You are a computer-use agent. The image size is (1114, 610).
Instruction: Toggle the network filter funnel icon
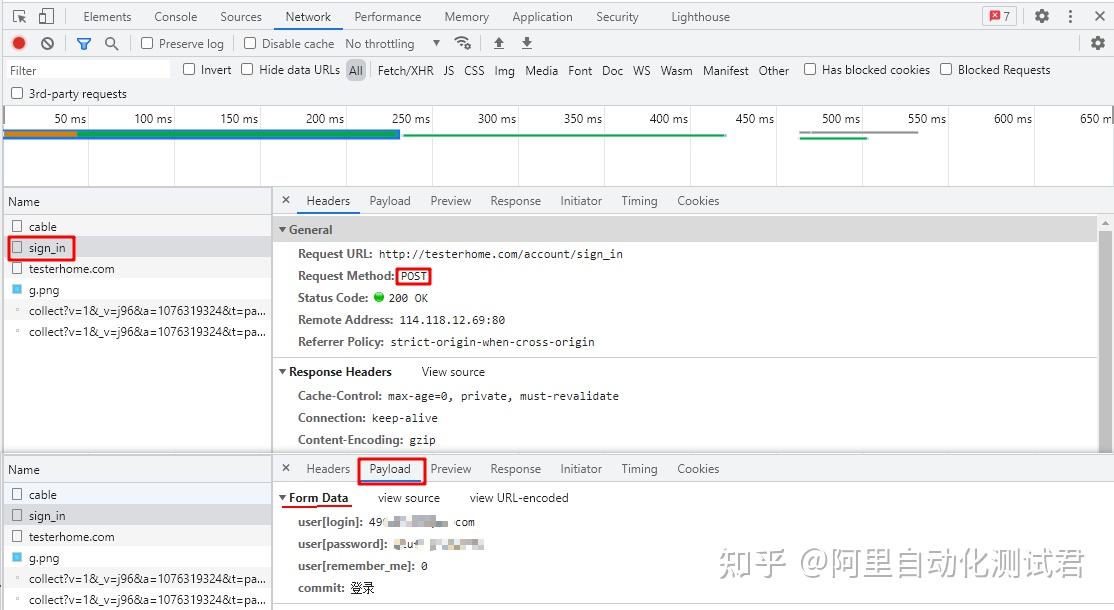[84, 43]
